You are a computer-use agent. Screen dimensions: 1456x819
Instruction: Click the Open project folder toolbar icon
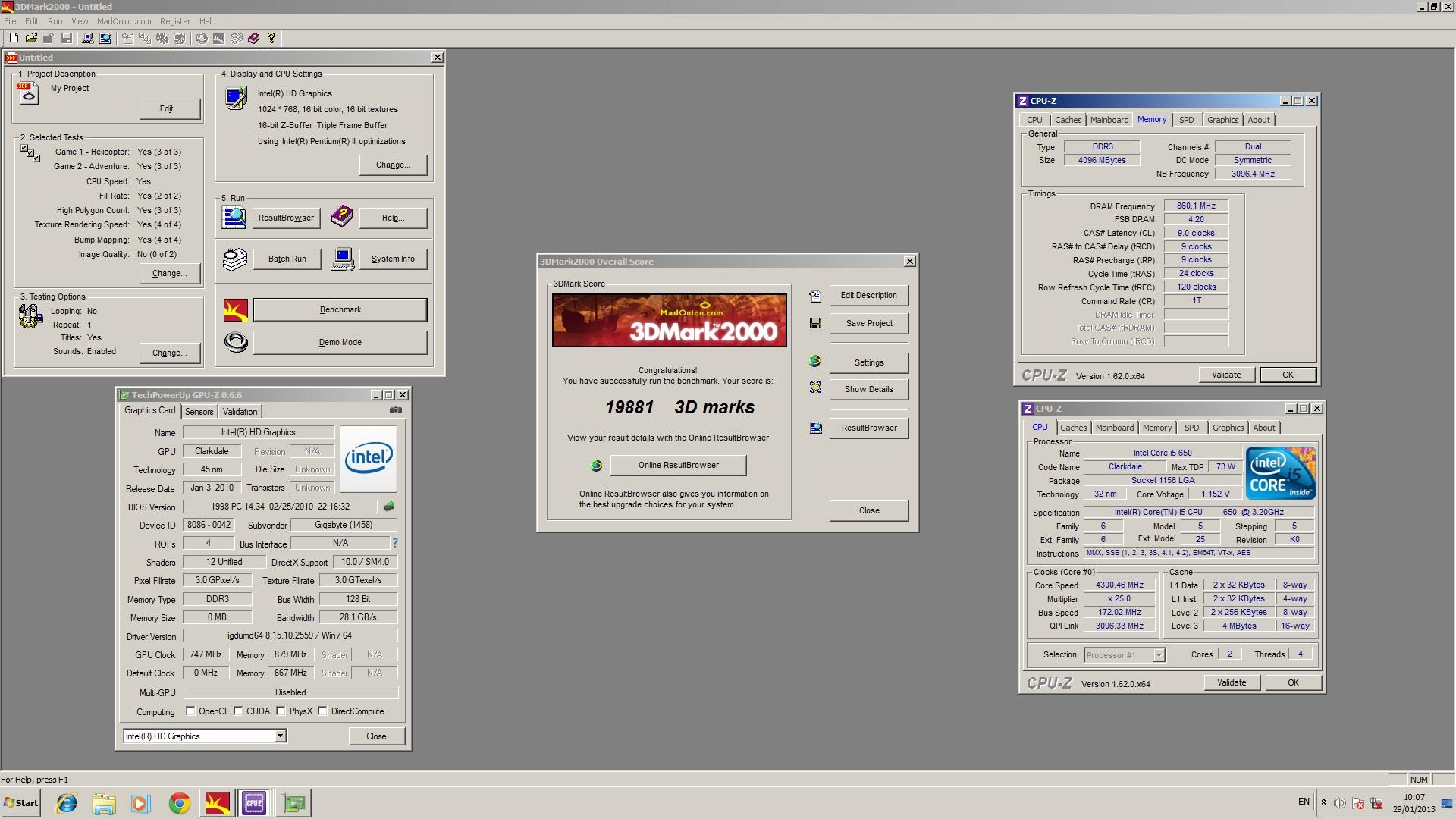click(x=31, y=38)
